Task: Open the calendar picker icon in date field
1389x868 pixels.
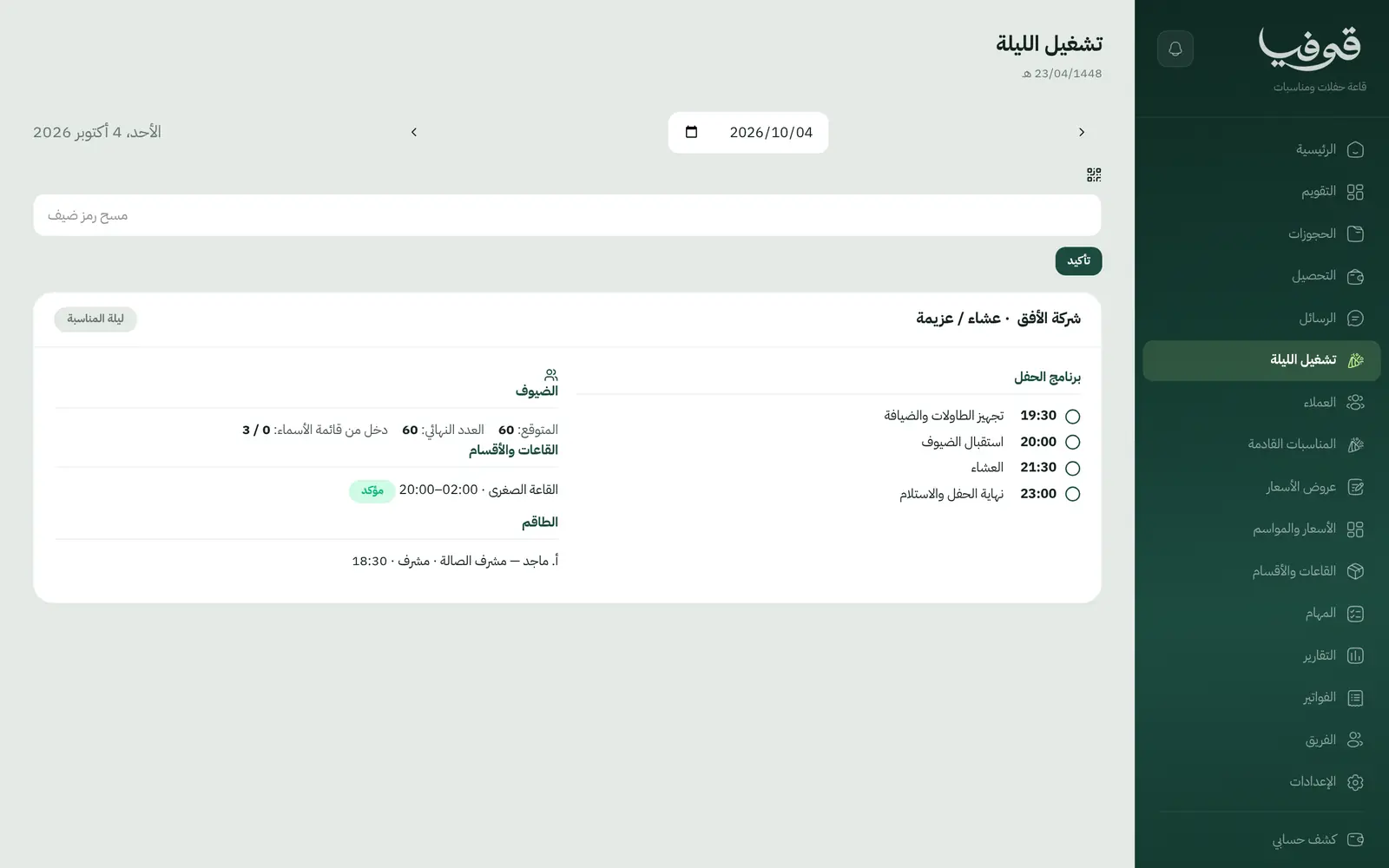Action: click(x=691, y=132)
